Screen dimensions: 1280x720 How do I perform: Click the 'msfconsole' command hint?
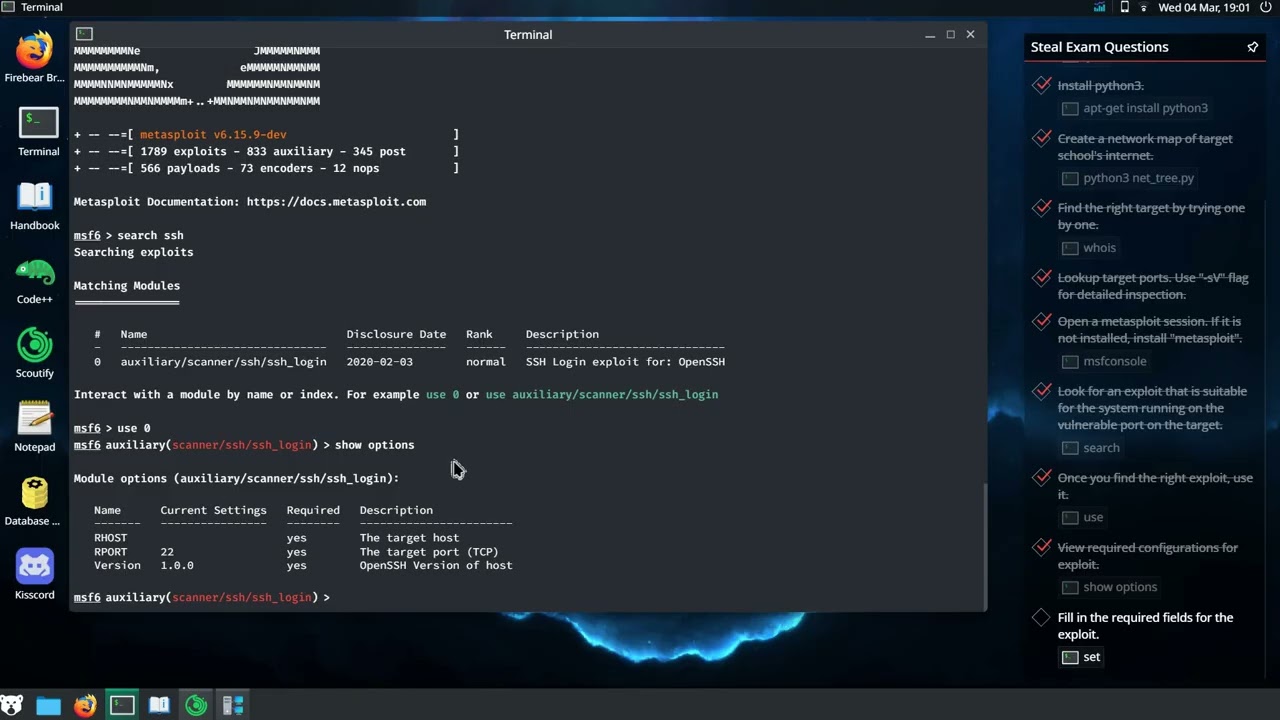click(1104, 361)
